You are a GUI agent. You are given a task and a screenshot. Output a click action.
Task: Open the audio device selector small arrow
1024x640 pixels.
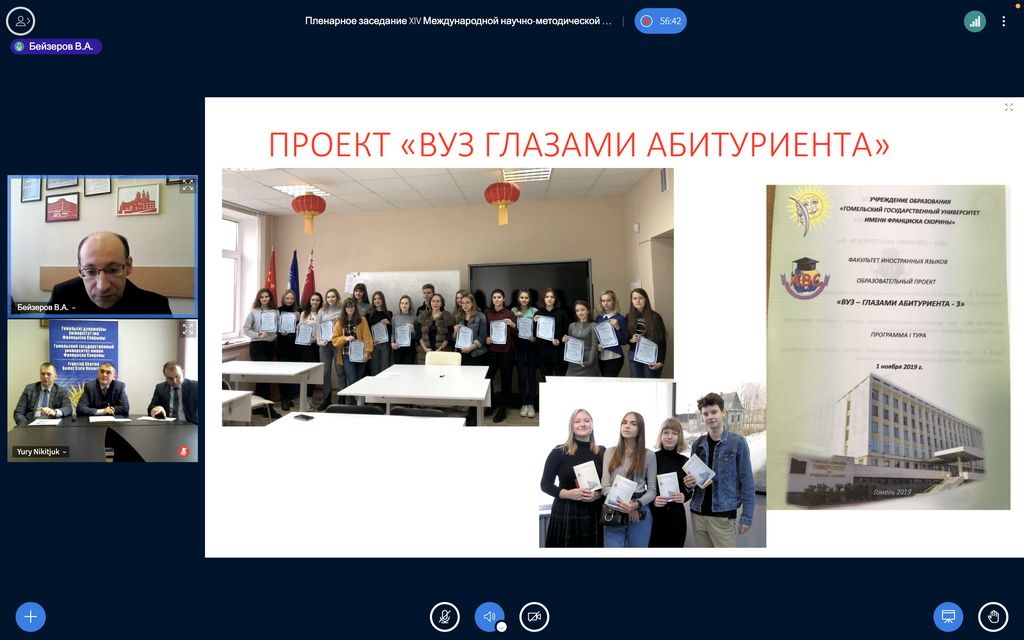tap(502, 627)
